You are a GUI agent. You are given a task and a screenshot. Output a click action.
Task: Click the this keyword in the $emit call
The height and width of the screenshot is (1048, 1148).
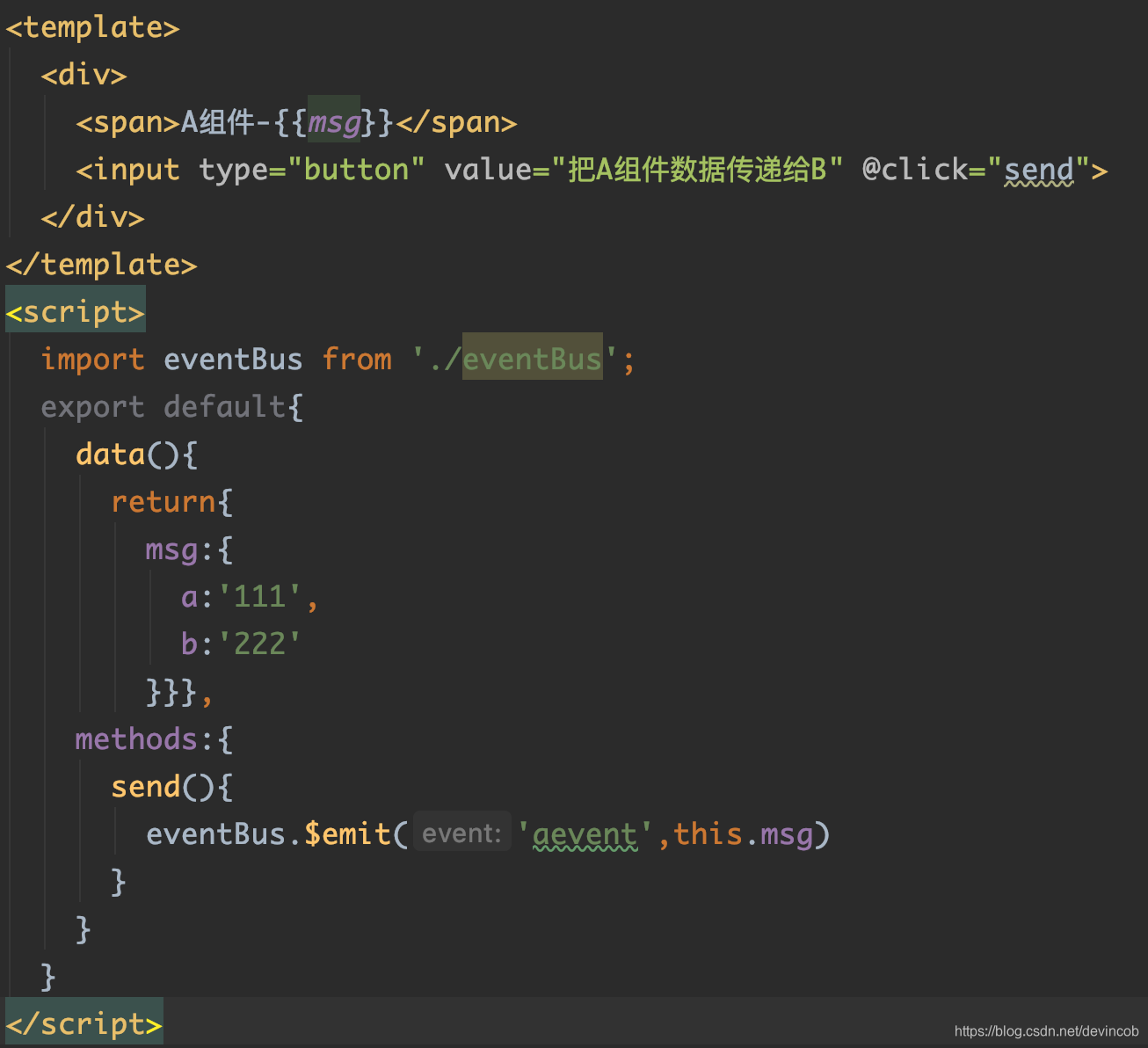point(708,834)
